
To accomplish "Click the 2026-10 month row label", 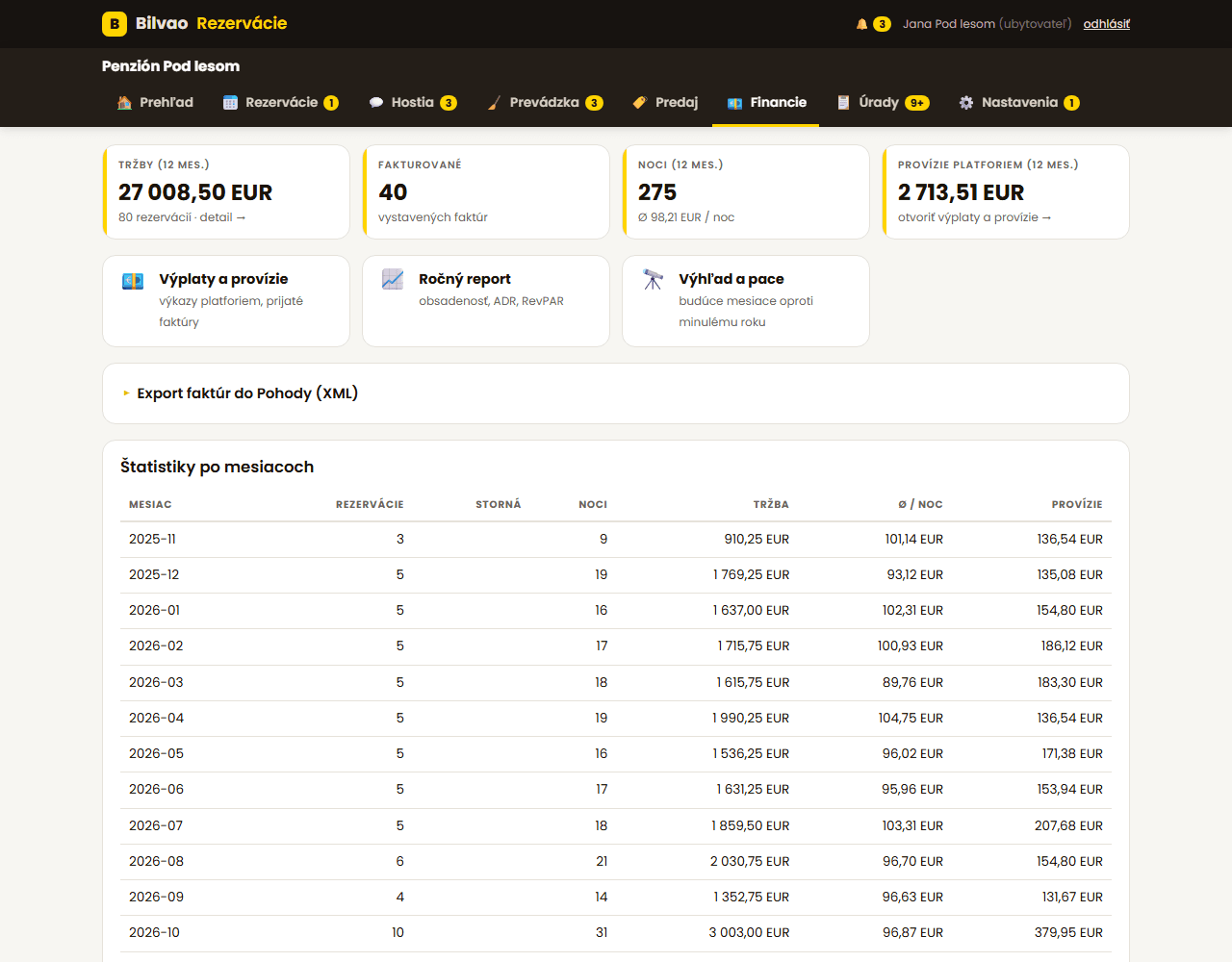I will (154, 933).
